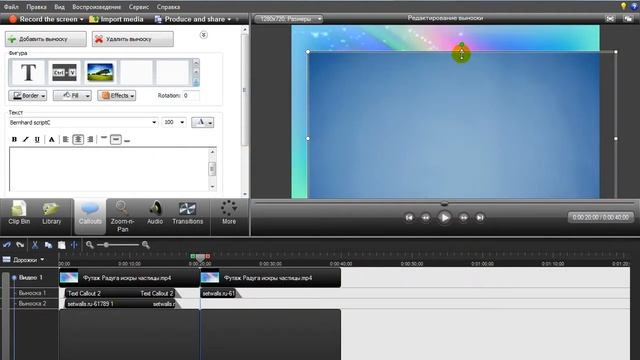The width and height of the screenshot is (640, 360).
Task: Click the full screen preview icon
Action: pos(610,19)
